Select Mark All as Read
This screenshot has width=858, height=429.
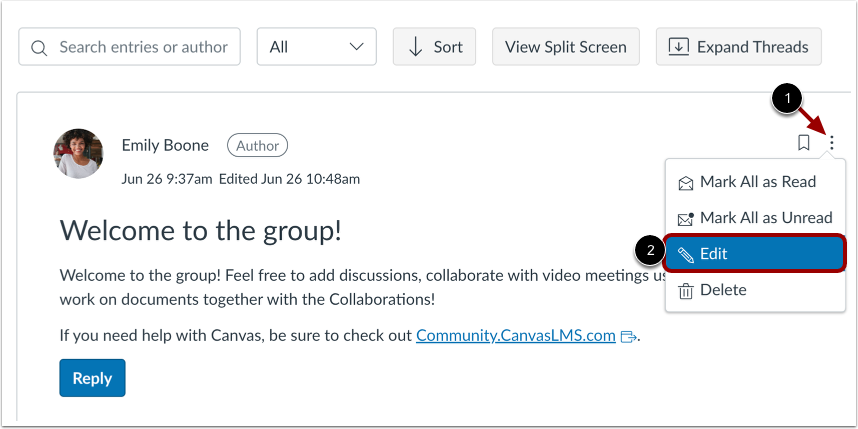pos(757,182)
